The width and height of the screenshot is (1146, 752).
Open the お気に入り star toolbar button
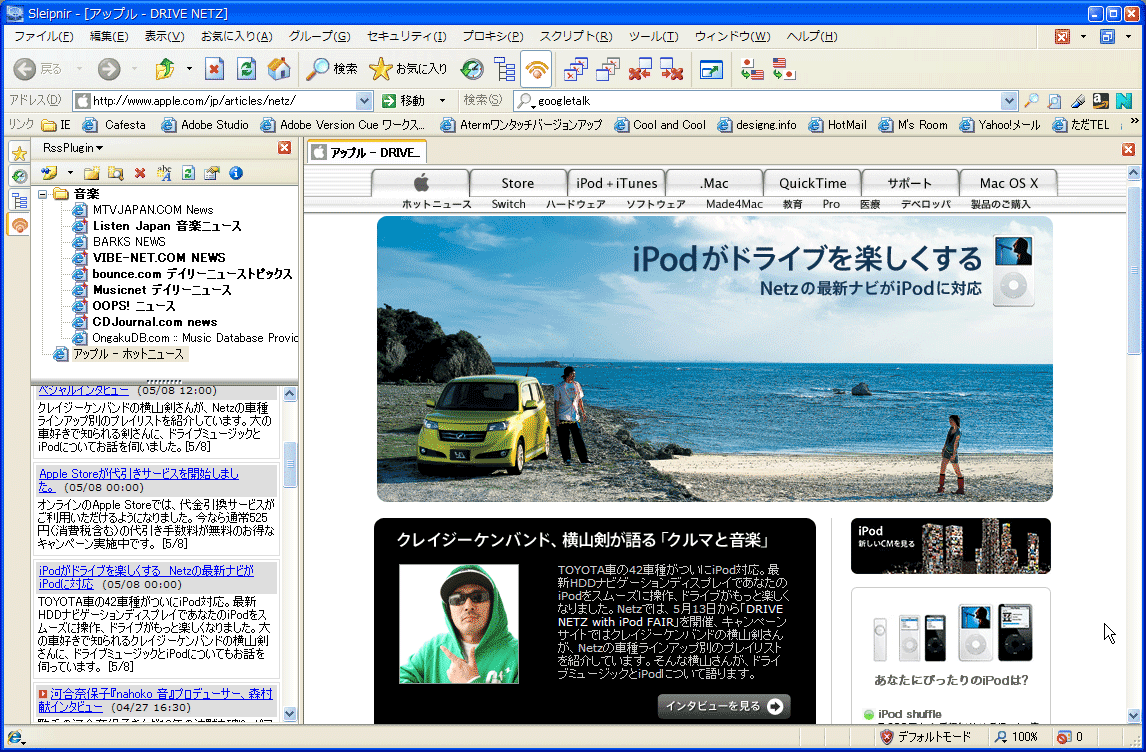pyautogui.click(x=408, y=69)
